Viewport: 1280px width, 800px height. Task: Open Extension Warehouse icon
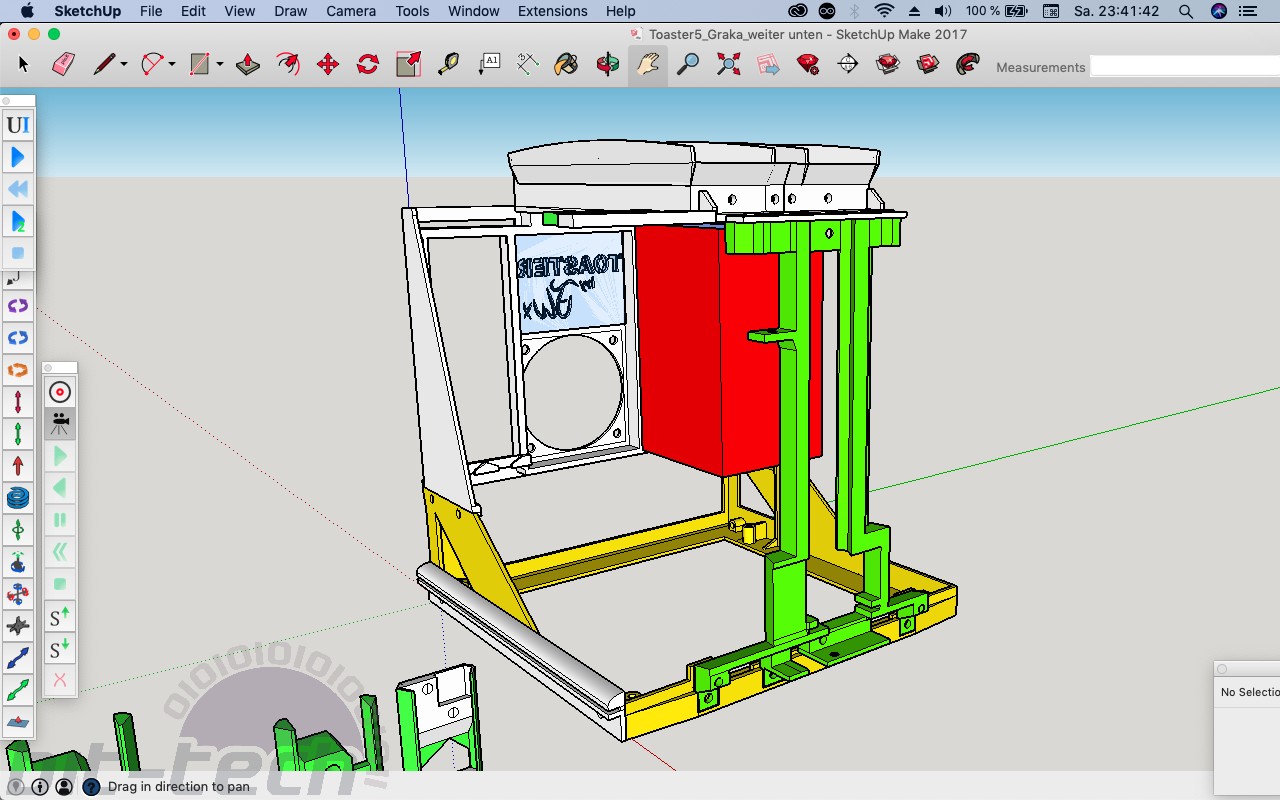pyautogui.click(x=888, y=65)
